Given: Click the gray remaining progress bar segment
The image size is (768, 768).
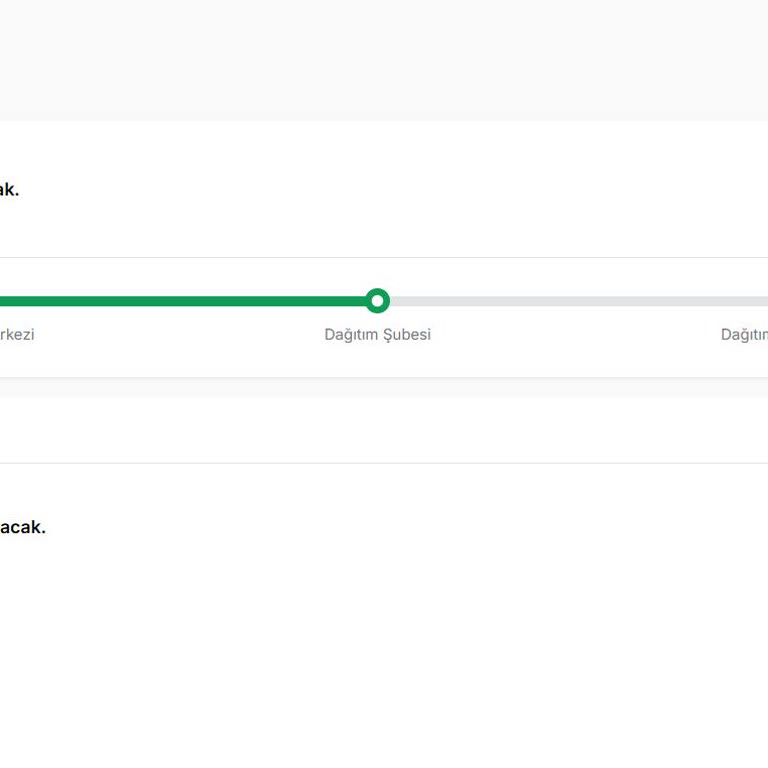Looking at the screenshot, I should [x=579, y=301].
